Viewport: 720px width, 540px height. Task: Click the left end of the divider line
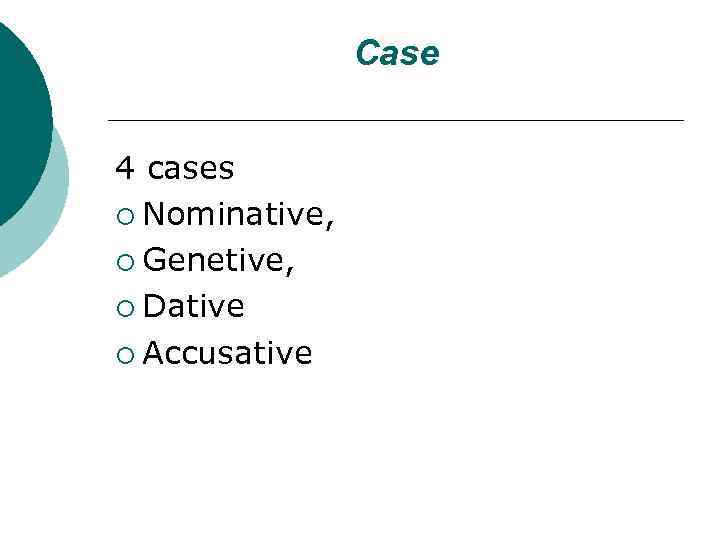[x=110, y=121]
